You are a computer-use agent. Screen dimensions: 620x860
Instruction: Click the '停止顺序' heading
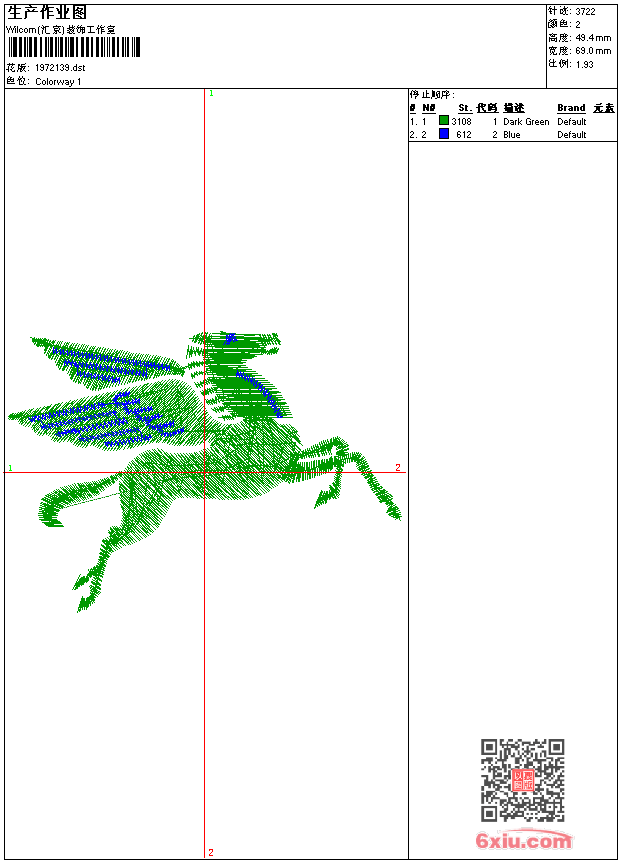(x=432, y=95)
